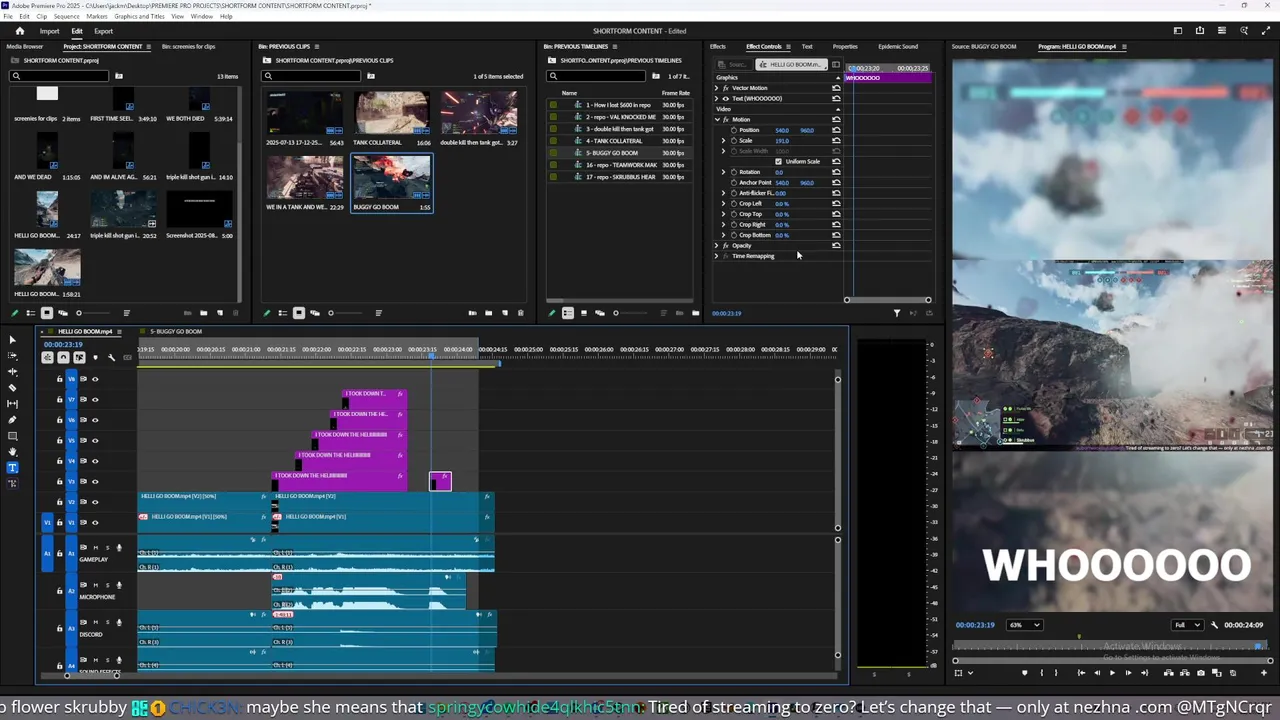The image size is (1280, 720).
Task: Collapse the Motion effect
Action: pos(716,119)
